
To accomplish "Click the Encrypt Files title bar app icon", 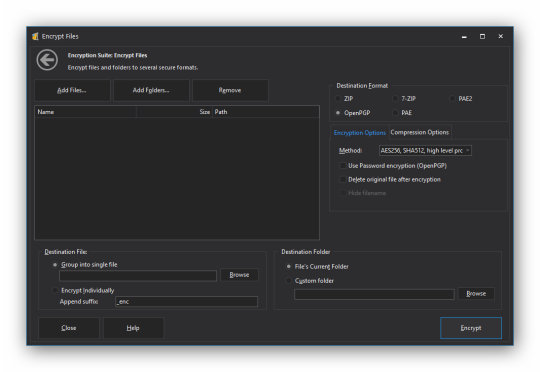I will click(x=35, y=36).
